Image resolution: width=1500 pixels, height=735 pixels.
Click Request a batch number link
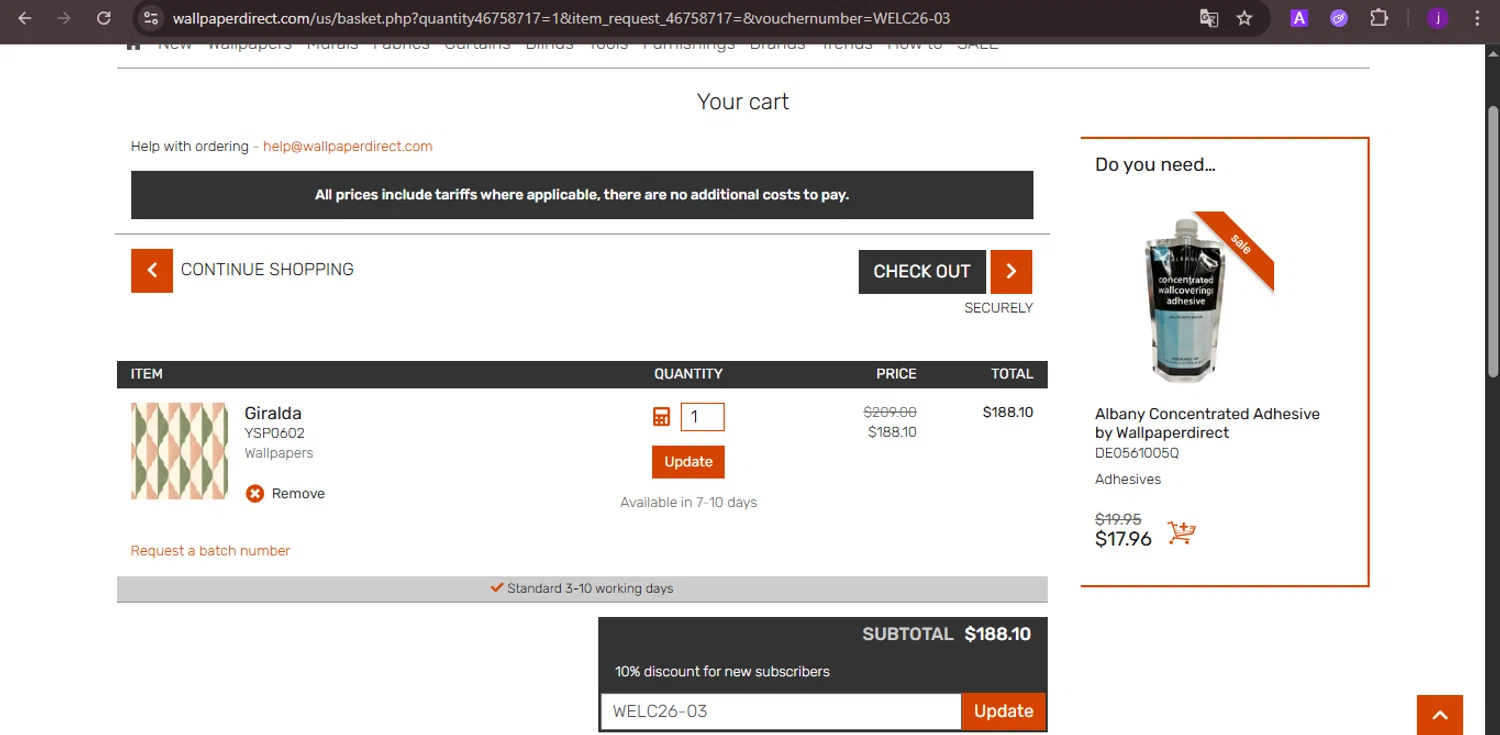click(210, 550)
